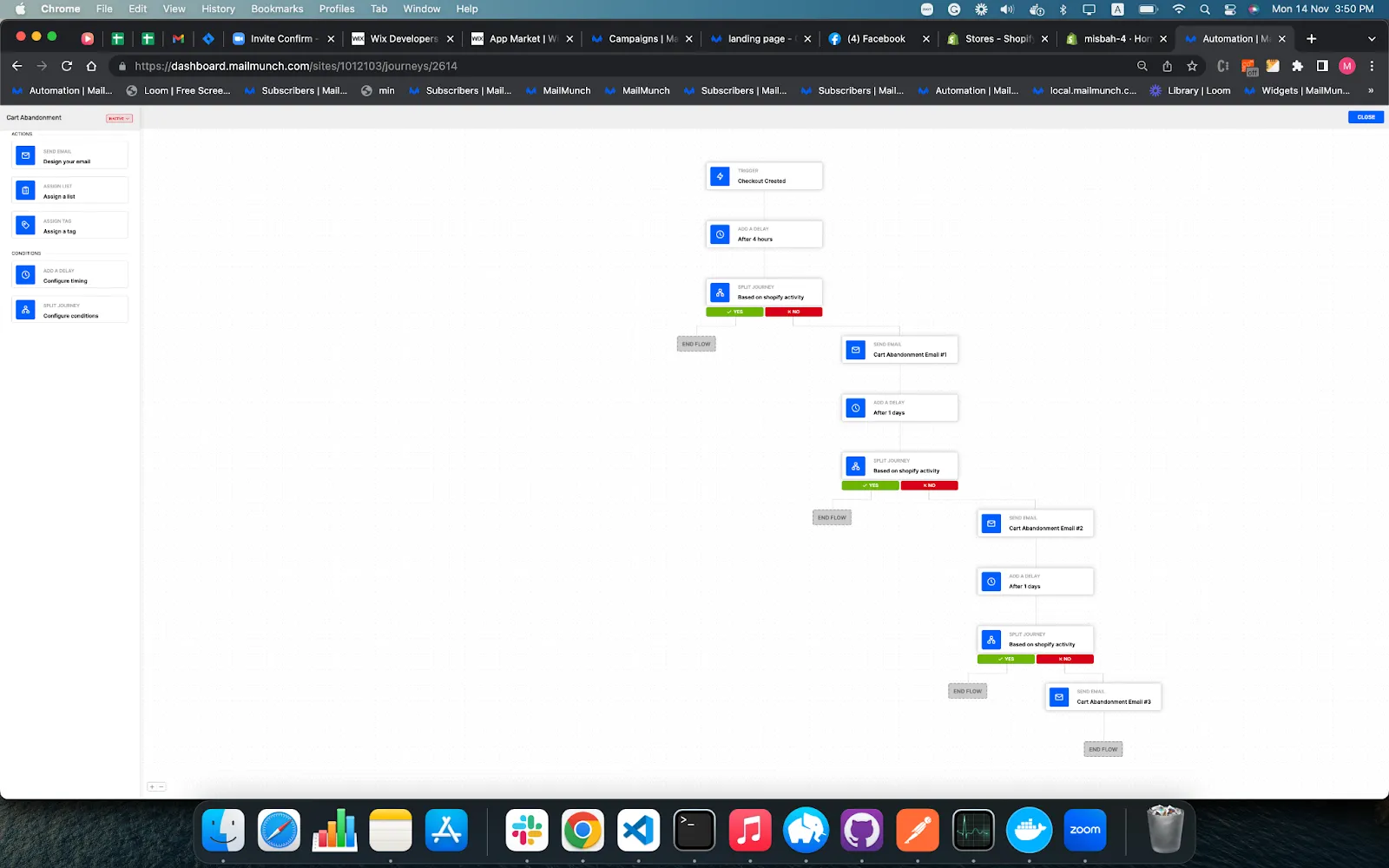Screen dimensions: 1389x868
Task: Click the Send Email envelope icon in Actions sidebar
Action: pos(25,155)
